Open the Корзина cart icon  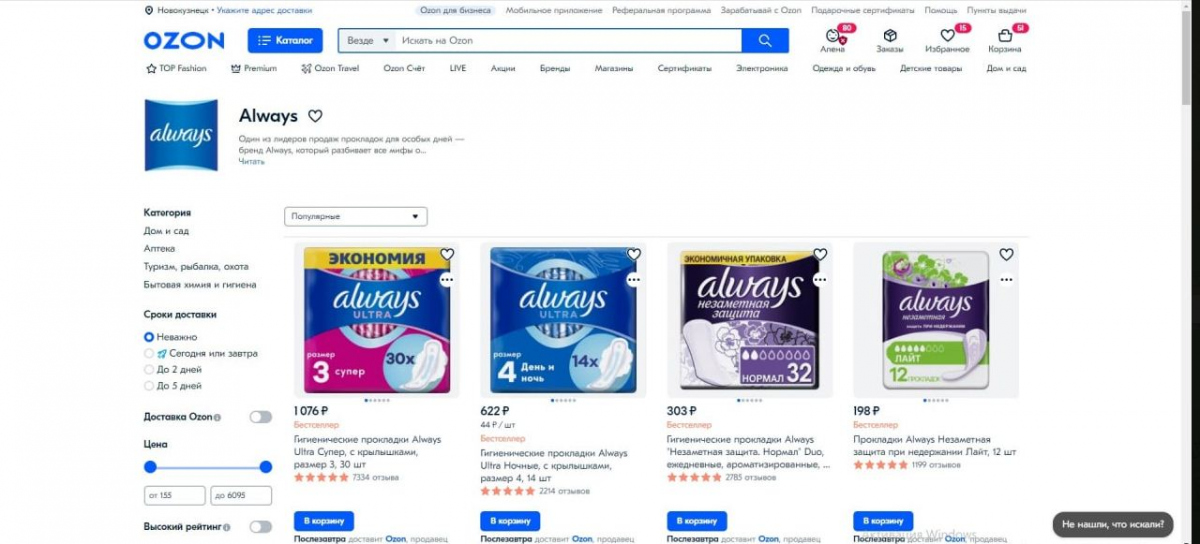pos(1004,36)
